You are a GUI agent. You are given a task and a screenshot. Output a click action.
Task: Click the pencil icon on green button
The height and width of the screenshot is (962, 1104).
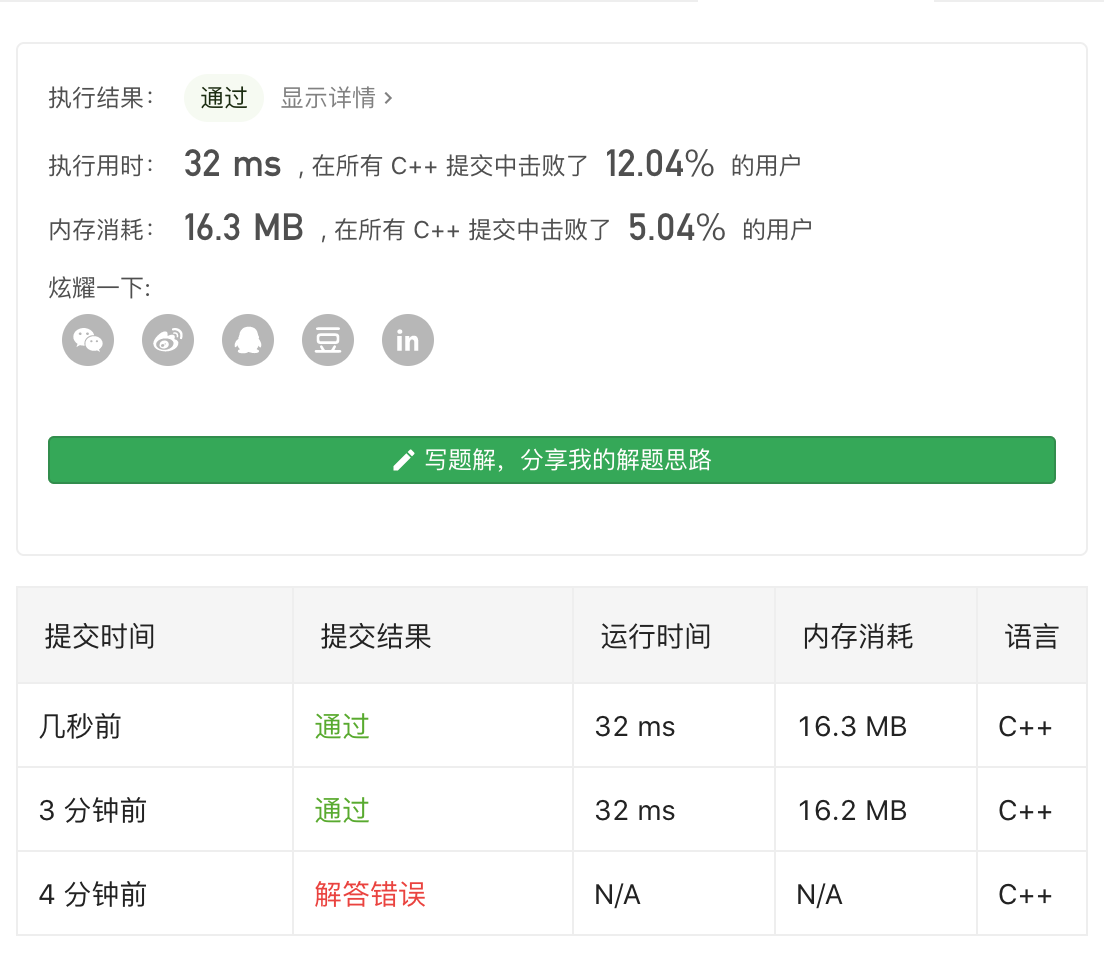pos(404,460)
